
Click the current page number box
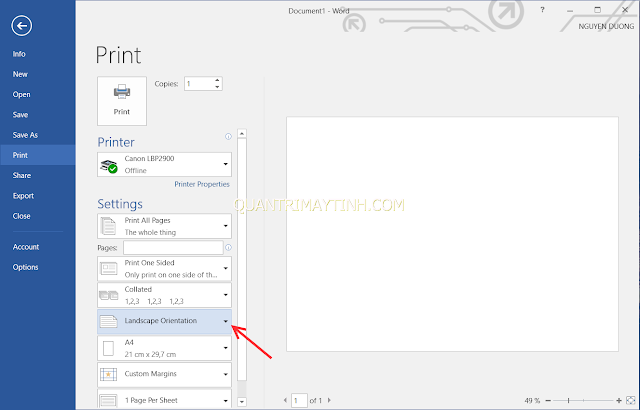pyautogui.click(x=299, y=400)
